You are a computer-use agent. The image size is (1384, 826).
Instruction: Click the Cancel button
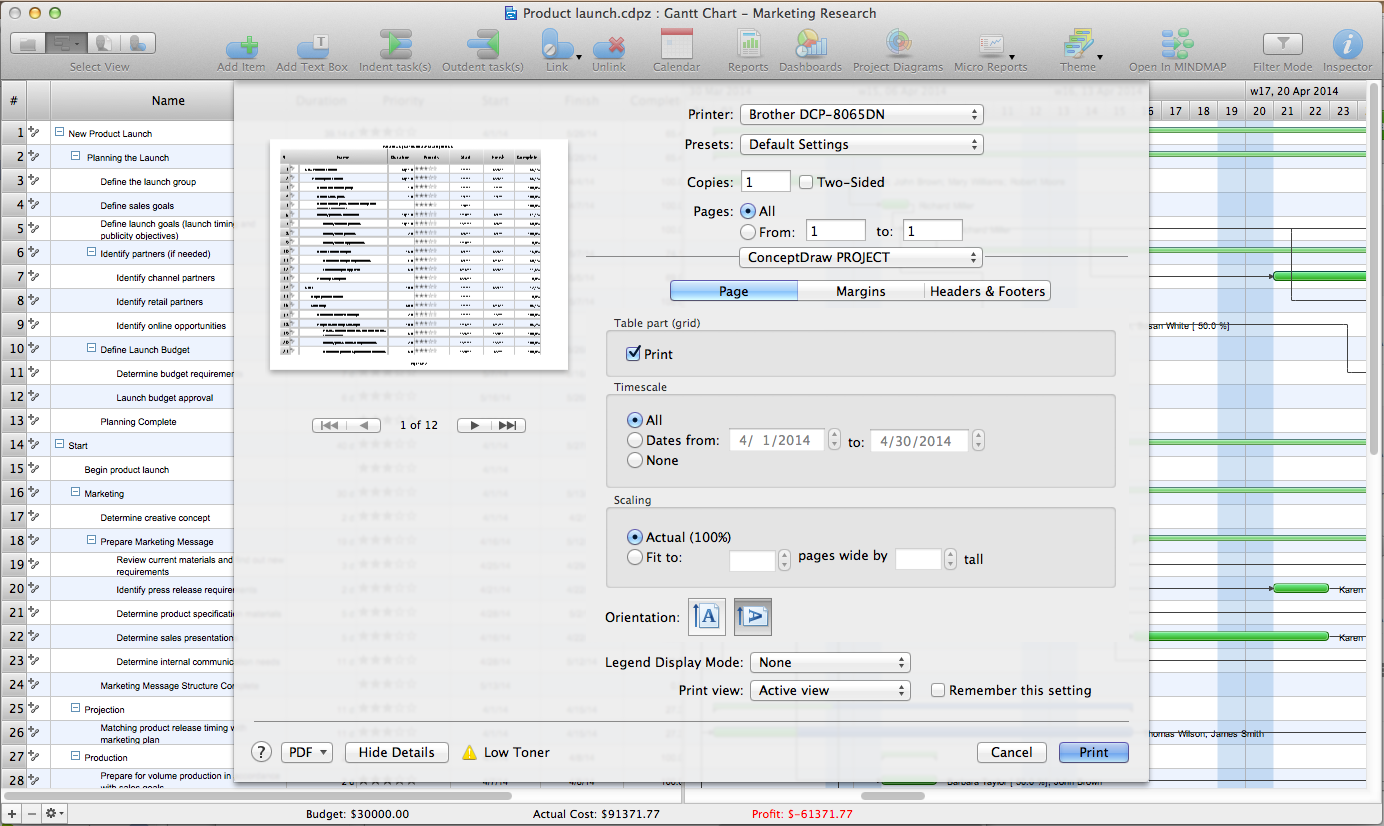click(x=1012, y=752)
